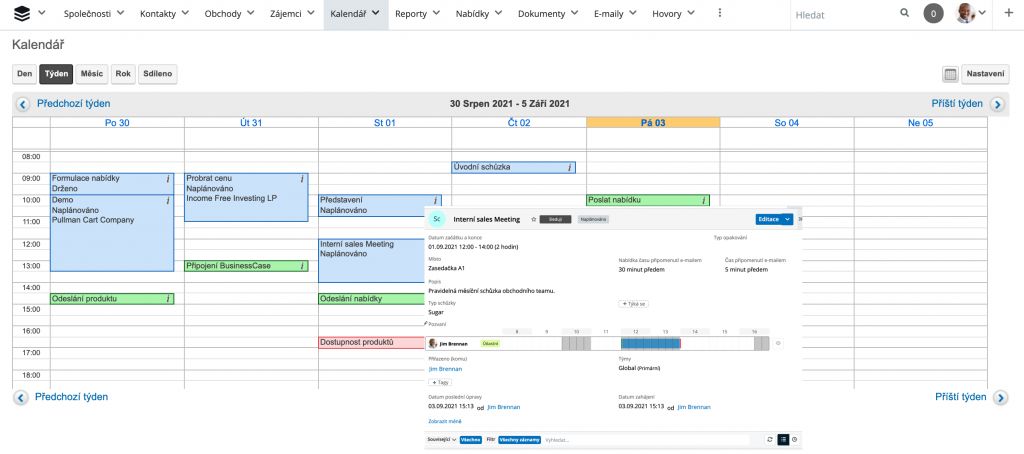Open dropdown arrow next to Editace button

tap(788, 218)
